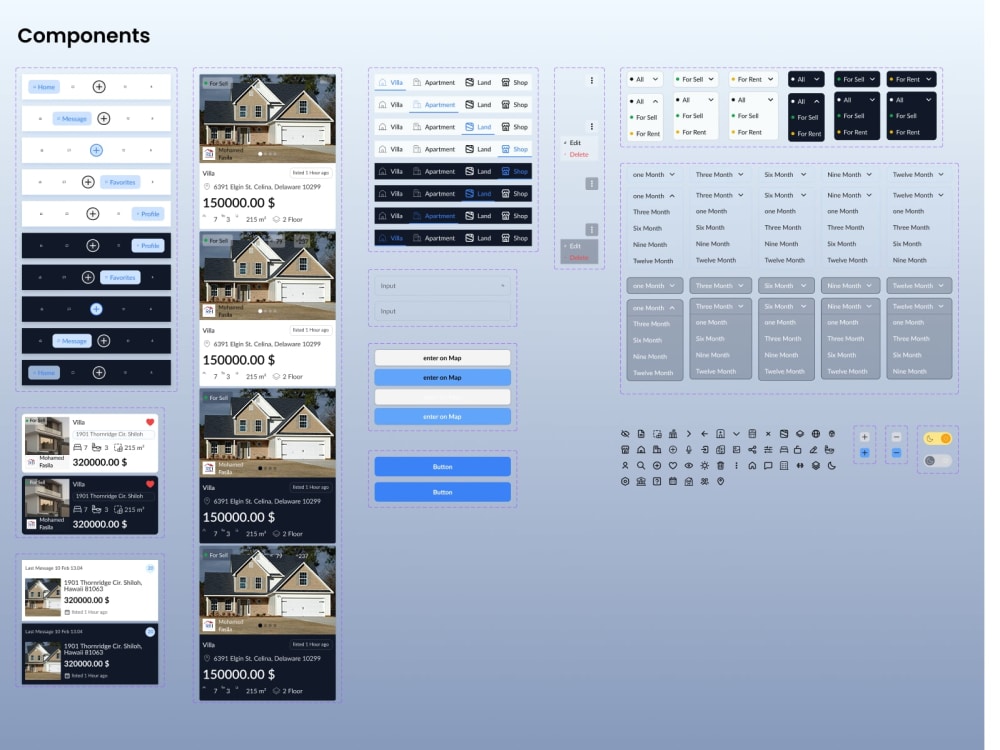Viewport: 1000px width, 750px height.
Task: Click the question mark help icon
Action: click(657, 482)
